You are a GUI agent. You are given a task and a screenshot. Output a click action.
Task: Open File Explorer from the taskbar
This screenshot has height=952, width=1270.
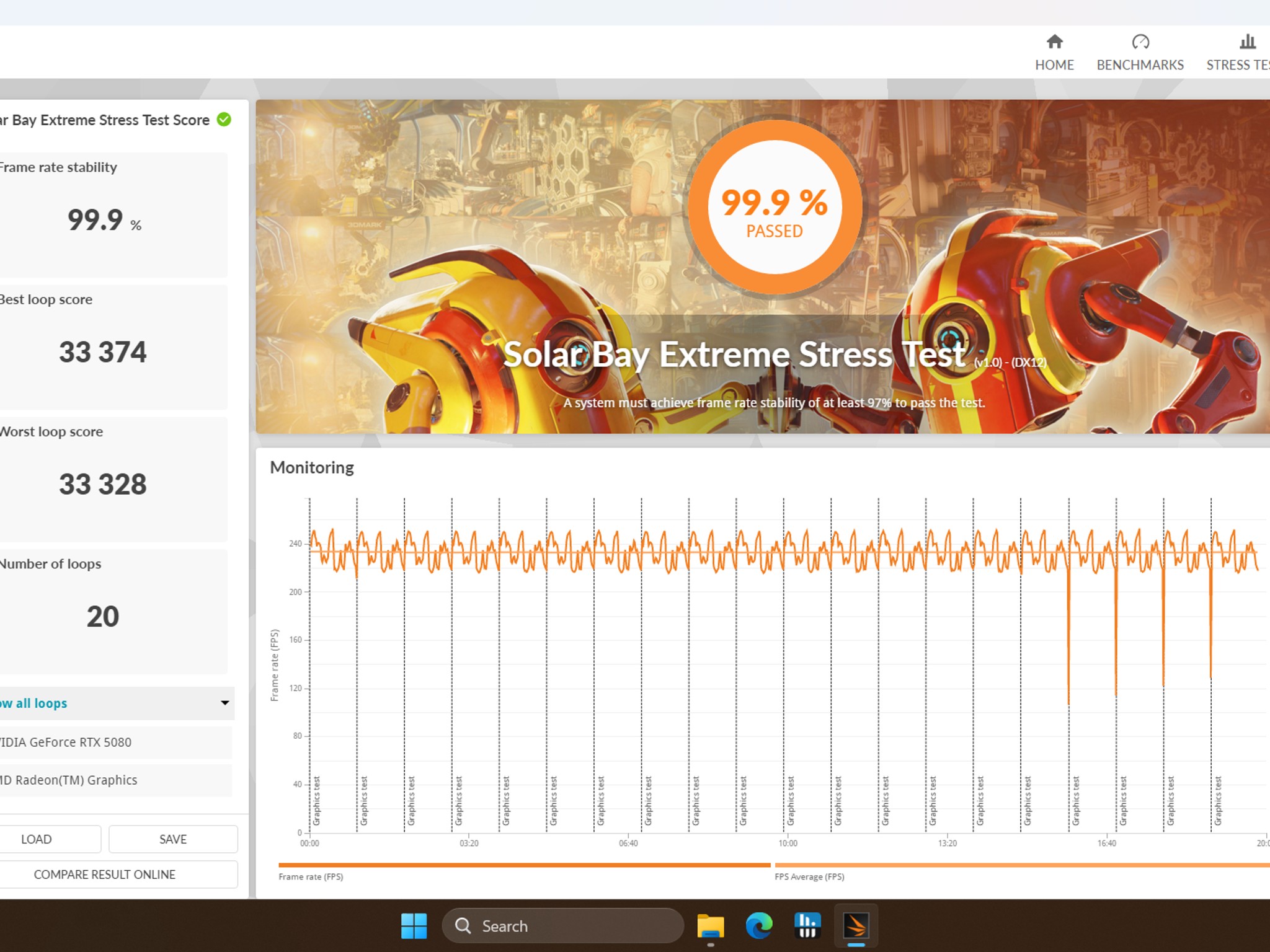(x=711, y=926)
